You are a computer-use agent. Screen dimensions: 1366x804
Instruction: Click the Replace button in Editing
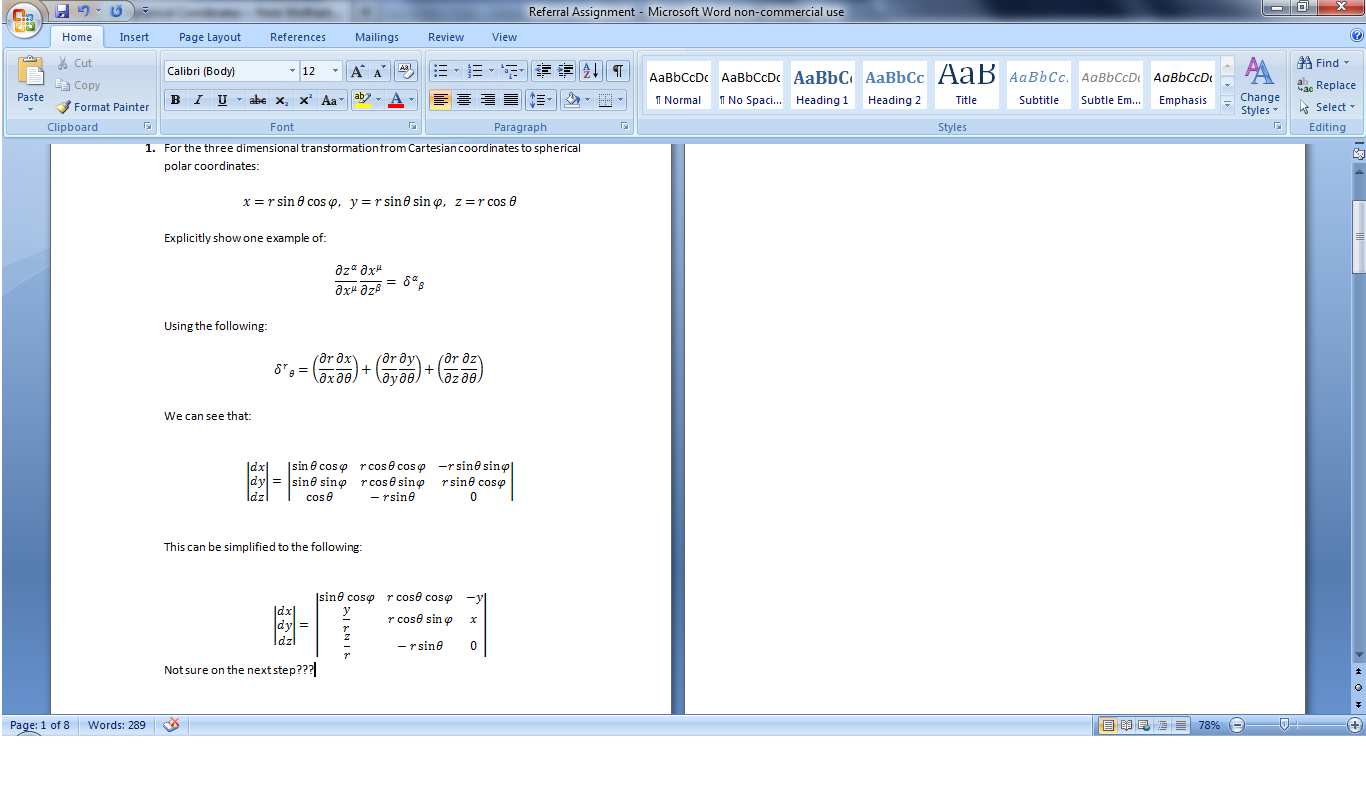(x=1326, y=85)
